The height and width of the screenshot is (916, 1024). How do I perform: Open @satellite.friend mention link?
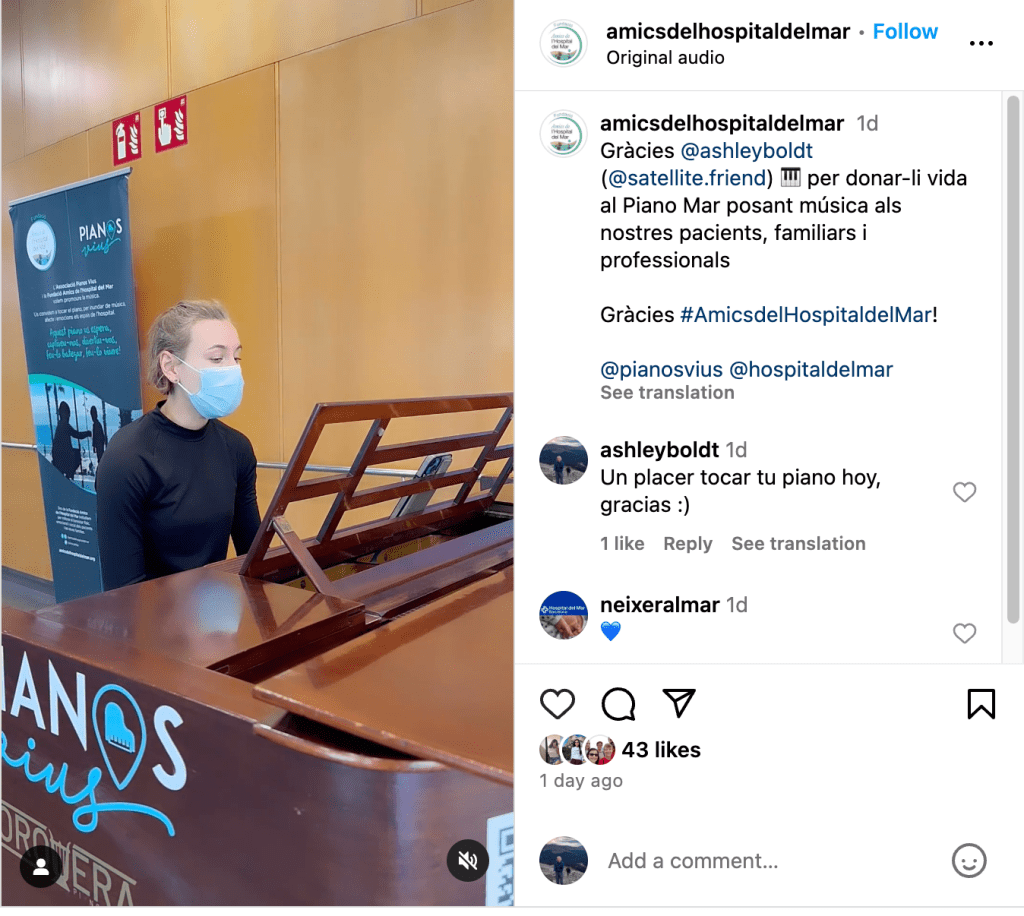pyautogui.click(x=686, y=178)
